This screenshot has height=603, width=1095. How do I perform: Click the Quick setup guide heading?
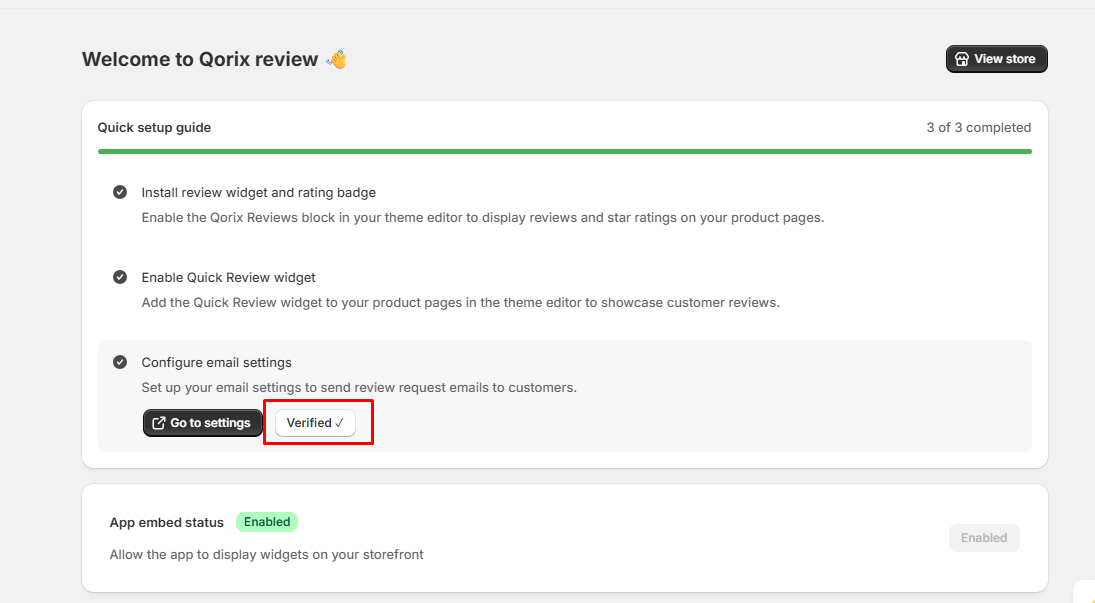pos(154,127)
